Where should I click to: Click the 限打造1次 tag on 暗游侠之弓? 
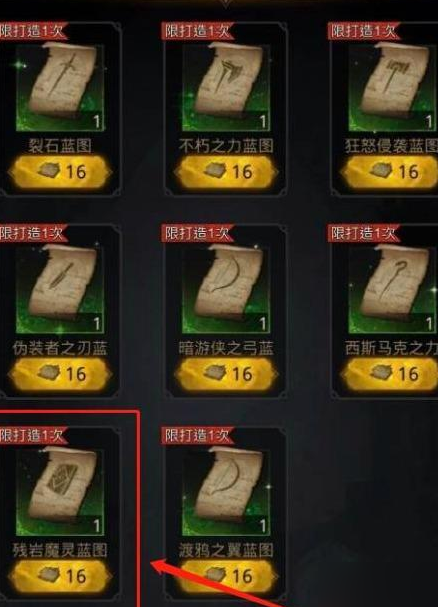point(198,233)
